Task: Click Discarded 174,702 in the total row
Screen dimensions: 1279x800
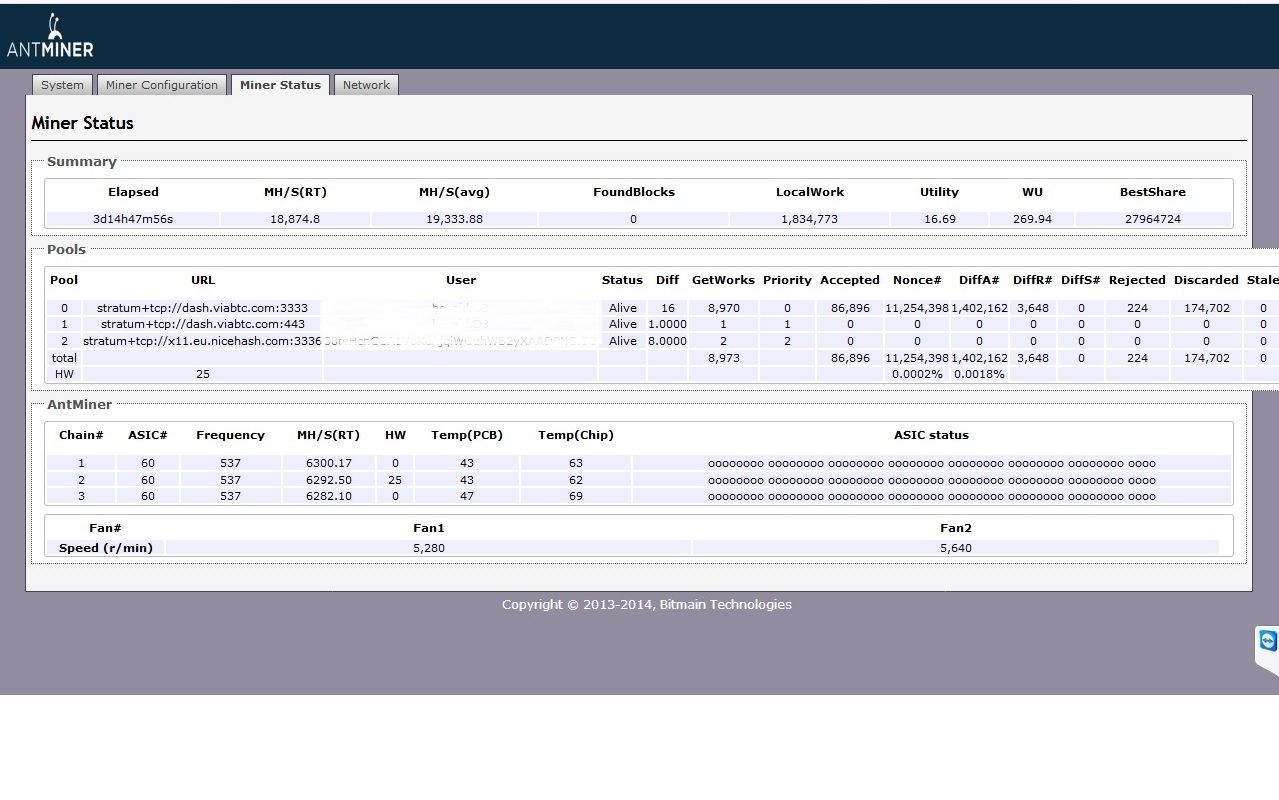Action: pos(1206,358)
